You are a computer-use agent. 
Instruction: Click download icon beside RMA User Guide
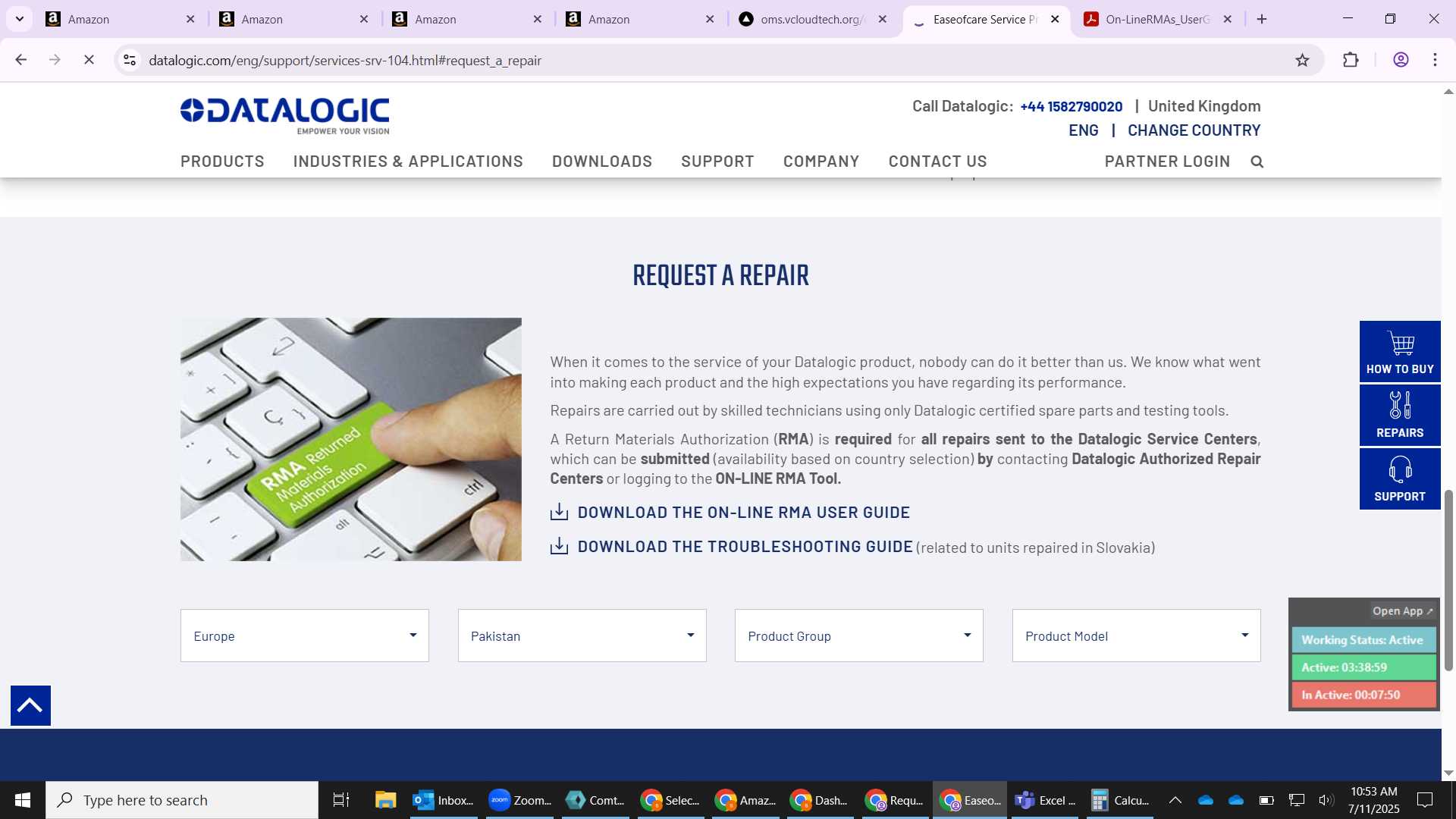click(x=559, y=512)
